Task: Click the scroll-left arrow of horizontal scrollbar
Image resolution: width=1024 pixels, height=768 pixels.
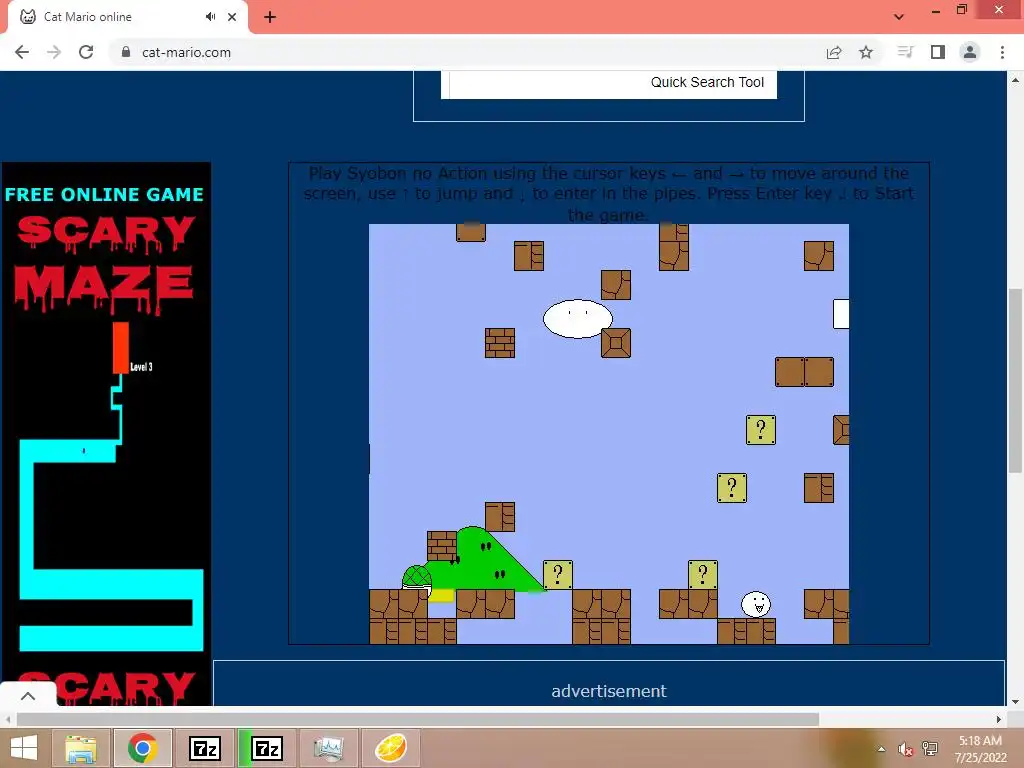Action: 8,719
